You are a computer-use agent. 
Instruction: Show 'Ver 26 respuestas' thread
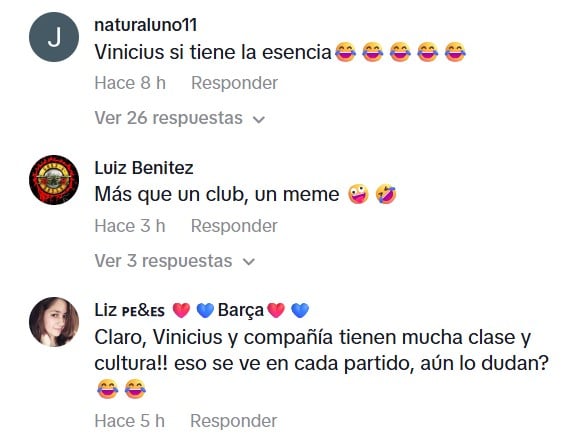[180, 118]
